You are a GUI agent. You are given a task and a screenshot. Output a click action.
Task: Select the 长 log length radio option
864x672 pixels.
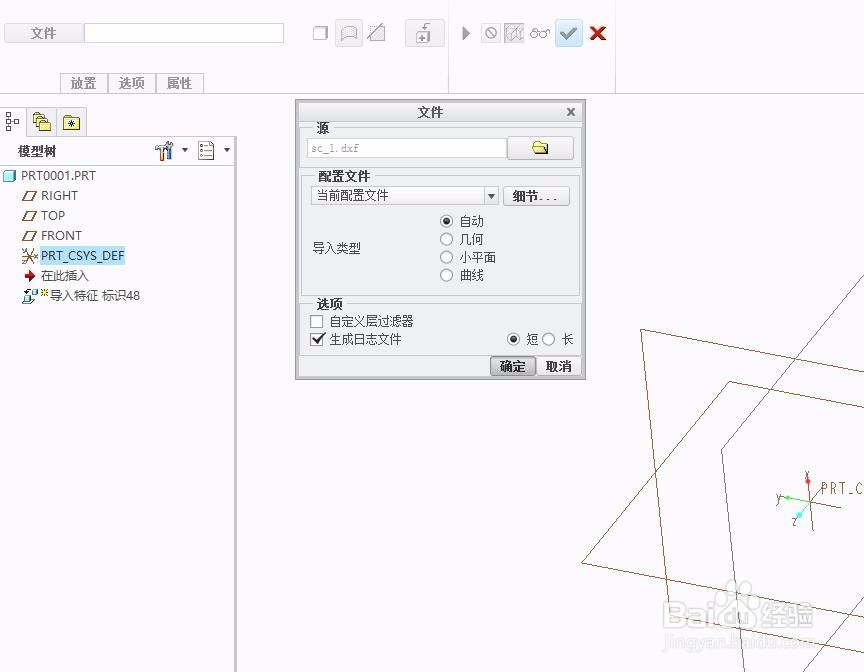point(551,339)
